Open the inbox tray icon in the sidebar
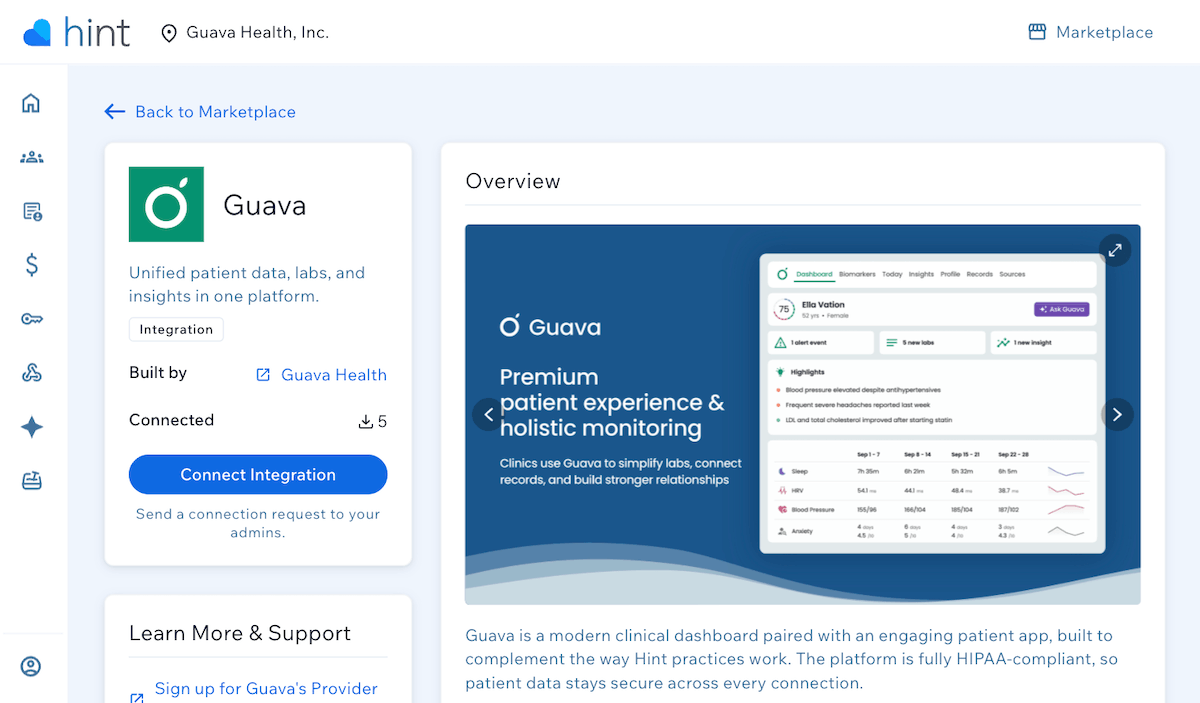The width and height of the screenshot is (1200, 703). tap(31, 481)
